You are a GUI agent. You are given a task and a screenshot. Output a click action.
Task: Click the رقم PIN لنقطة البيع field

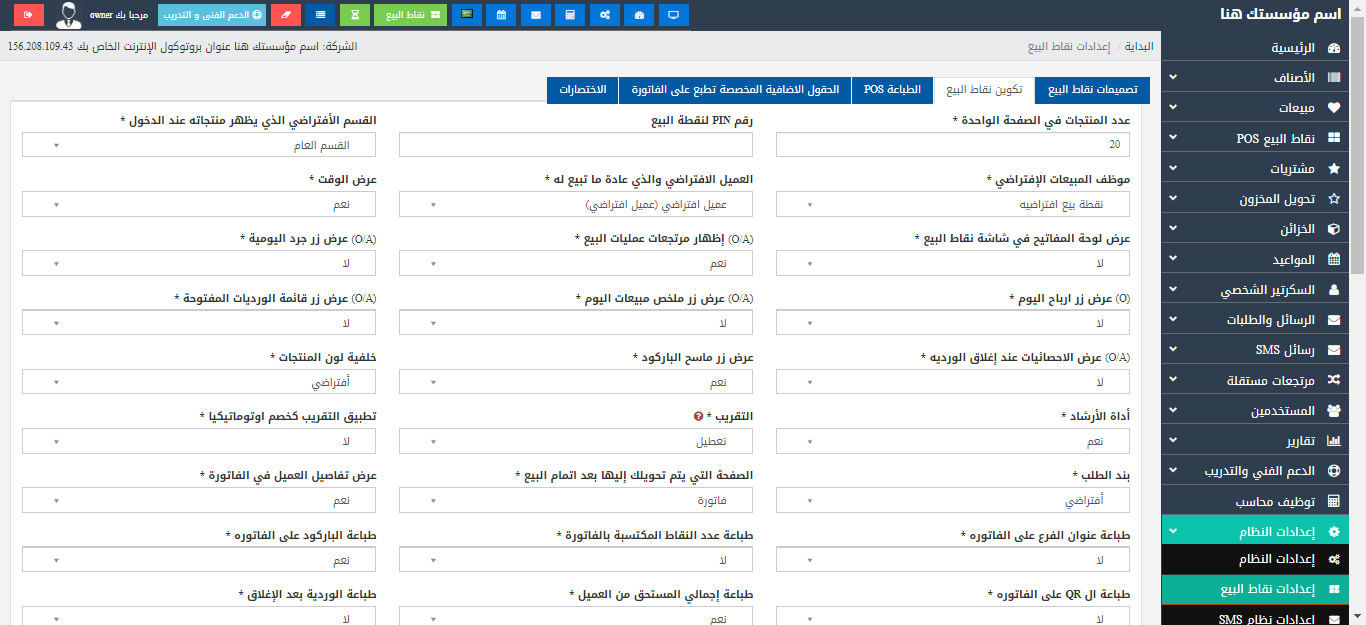(576, 145)
